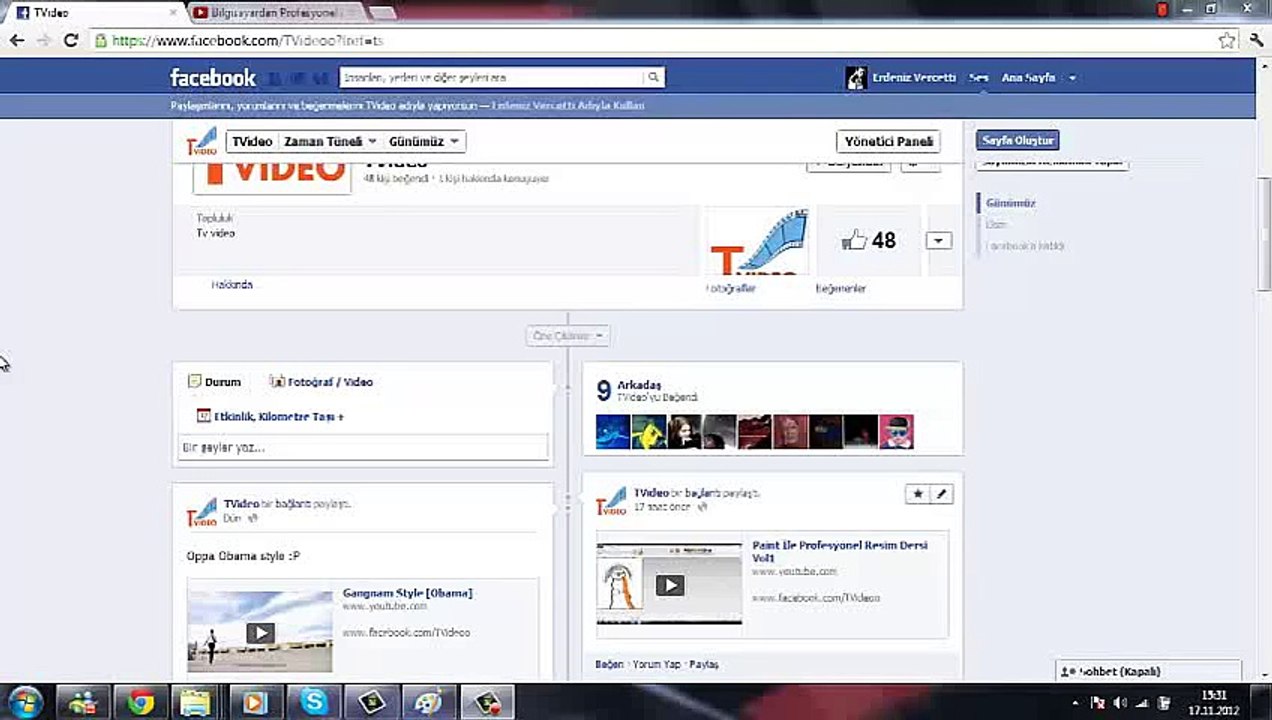The width and height of the screenshot is (1272, 720).
Task: Click volume speaker in system tray
Action: pos(1121,703)
